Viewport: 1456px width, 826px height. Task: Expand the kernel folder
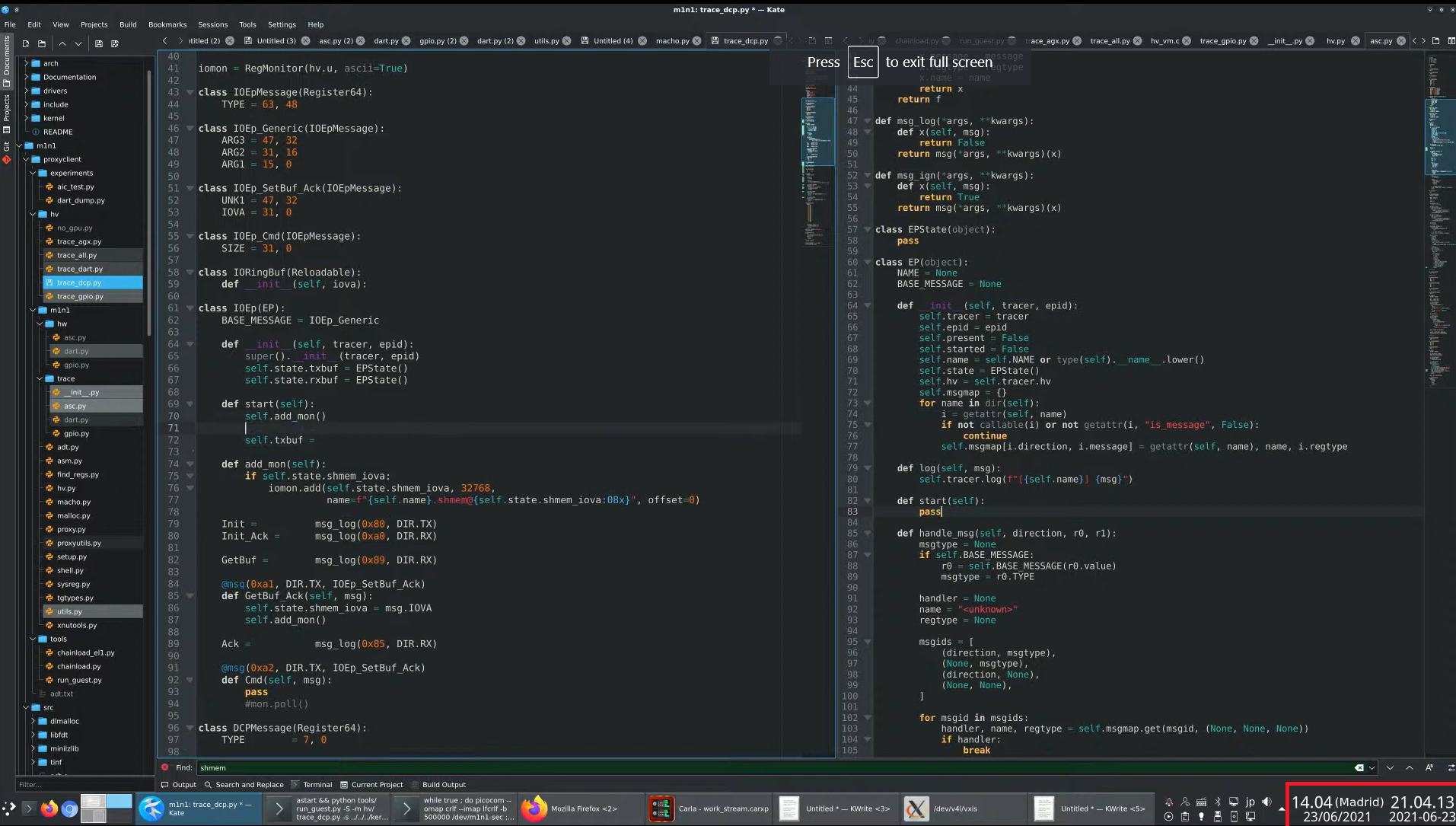click(x=27, y=118)
